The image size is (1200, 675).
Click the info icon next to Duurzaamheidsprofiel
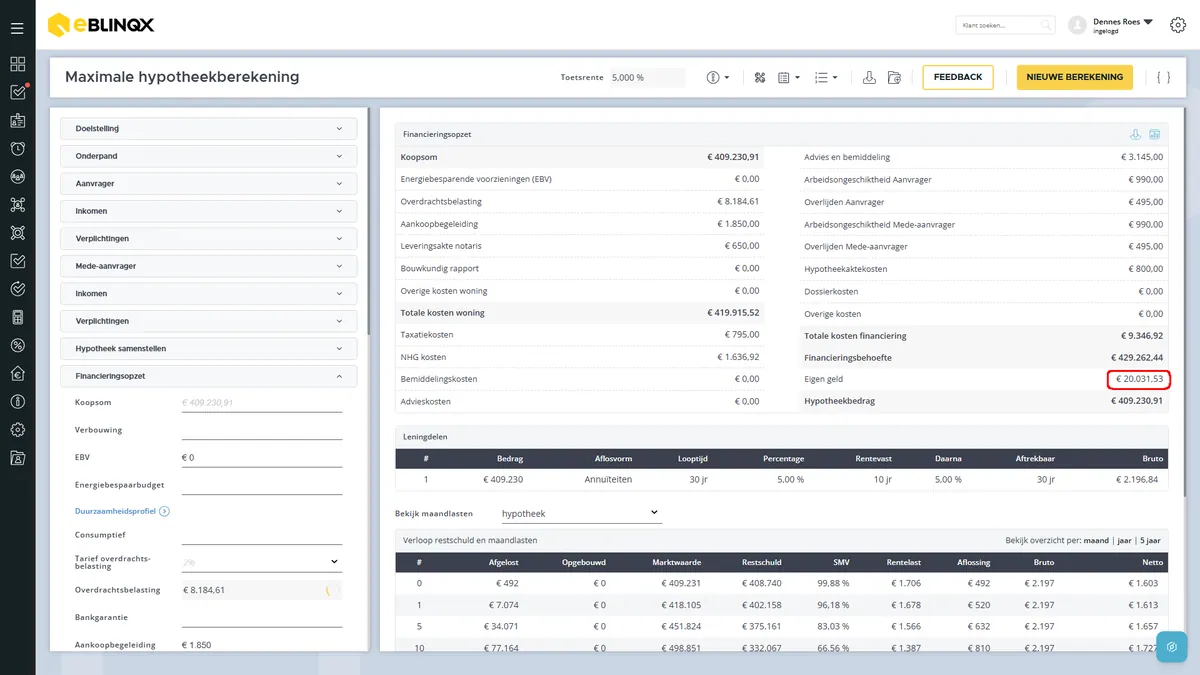coord(164,511)
